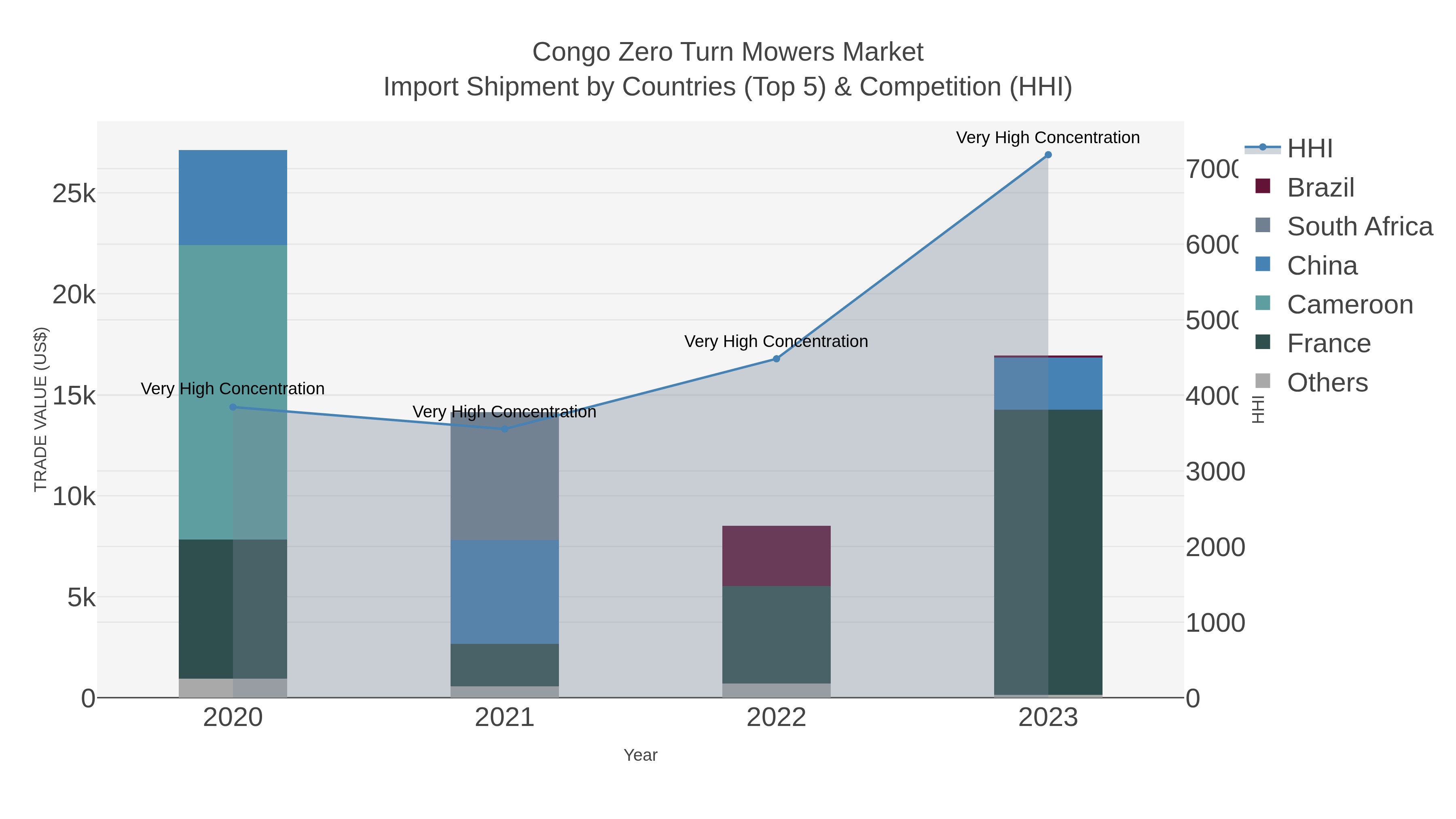Click the HHI data point for 2022
Screen dimensions: 1456x819
pos(776,359)
